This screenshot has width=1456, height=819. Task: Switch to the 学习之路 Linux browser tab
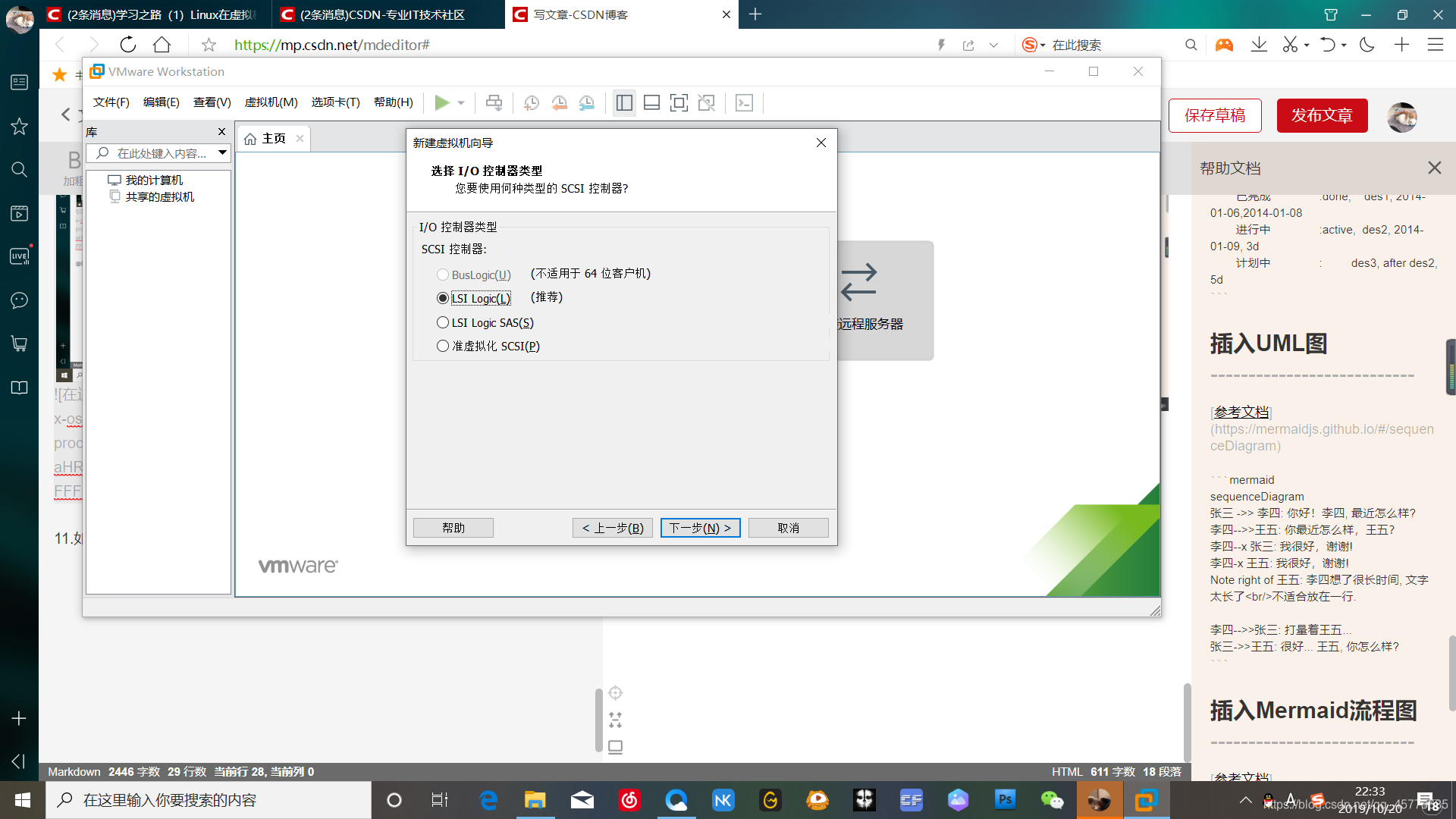click(x=155, y=14)
